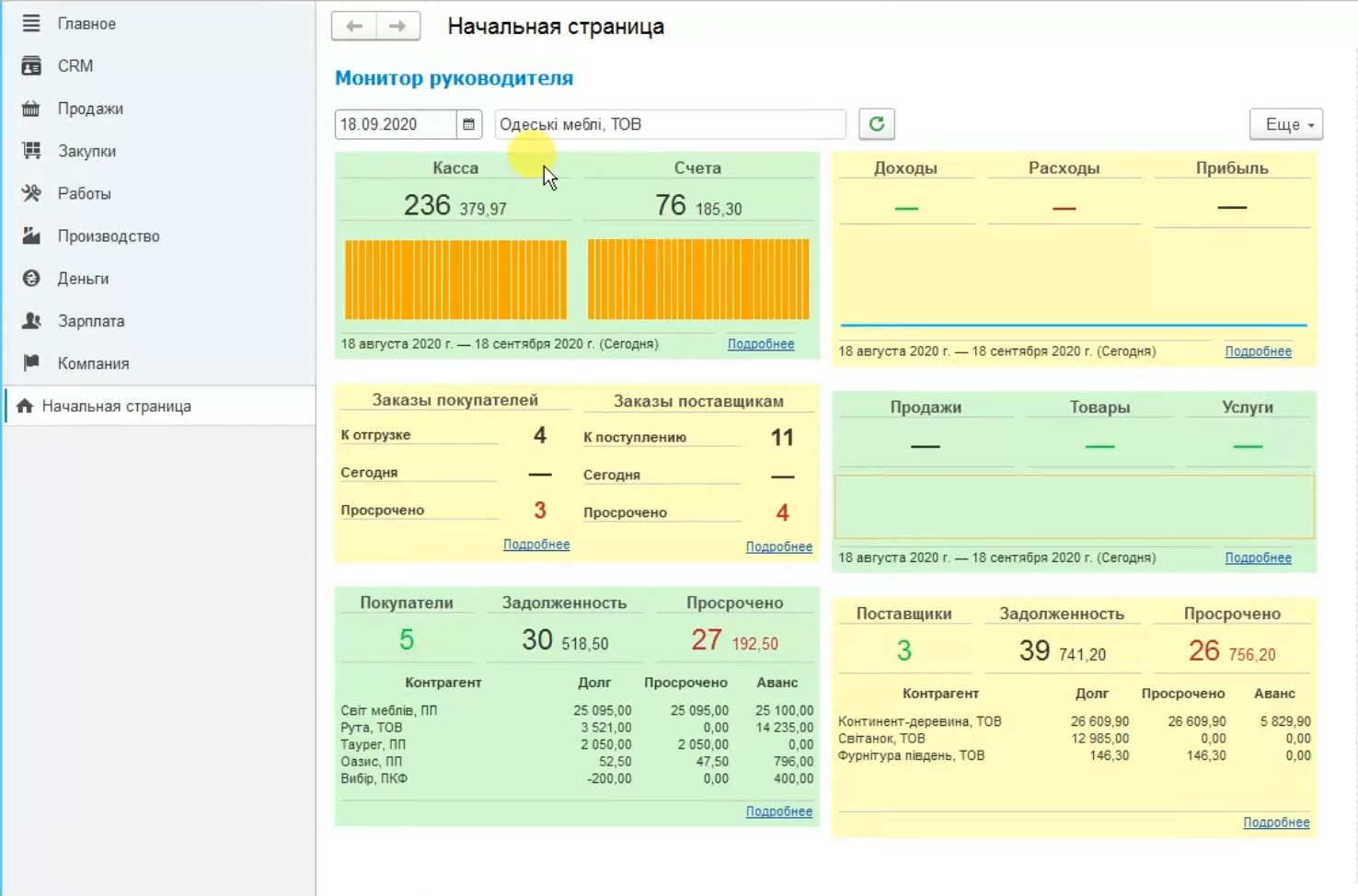Open Подробнее under Заказы поставщикам
This screenshot has height=896, width=1358.
tap(779, 546)
